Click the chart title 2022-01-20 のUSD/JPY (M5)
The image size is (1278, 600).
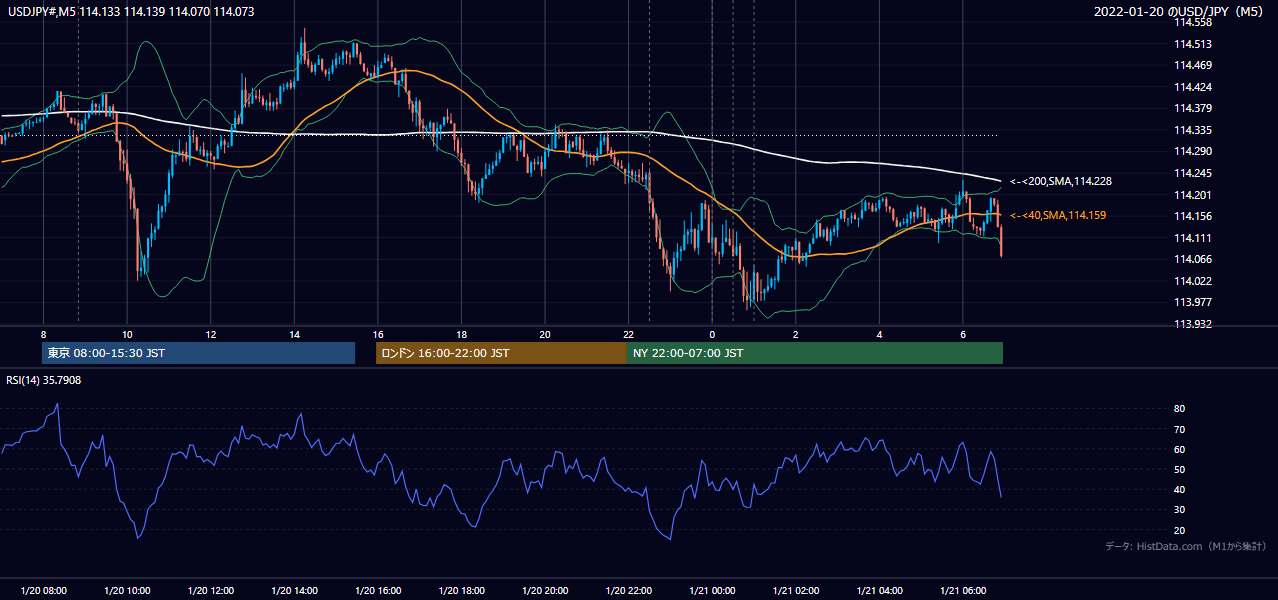click(1181, 11)
